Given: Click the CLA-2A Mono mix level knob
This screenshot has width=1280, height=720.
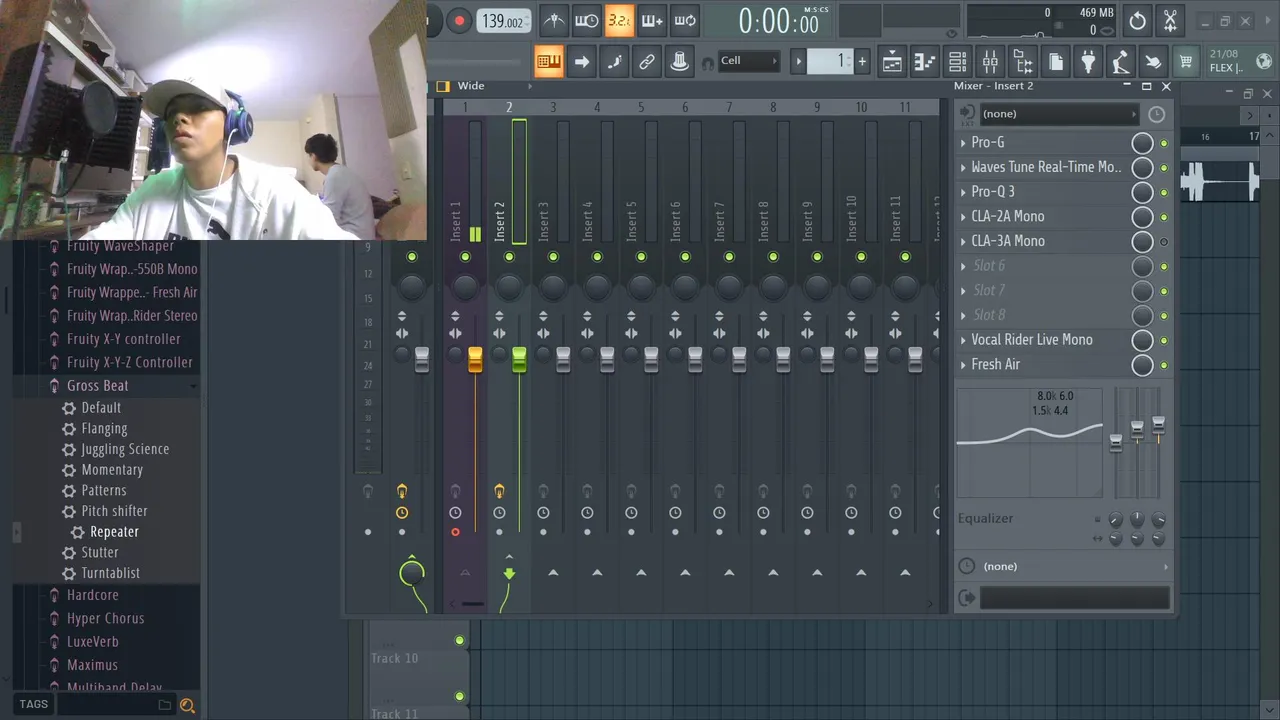Looking at the screenshot, I should [1142, 217].
